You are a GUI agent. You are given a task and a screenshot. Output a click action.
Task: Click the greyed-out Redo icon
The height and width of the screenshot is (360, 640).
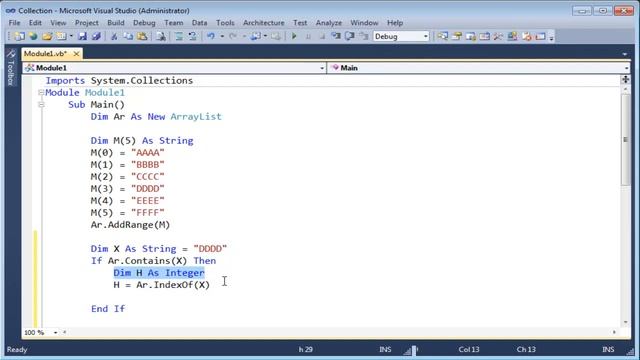click(x=233, y=36)
